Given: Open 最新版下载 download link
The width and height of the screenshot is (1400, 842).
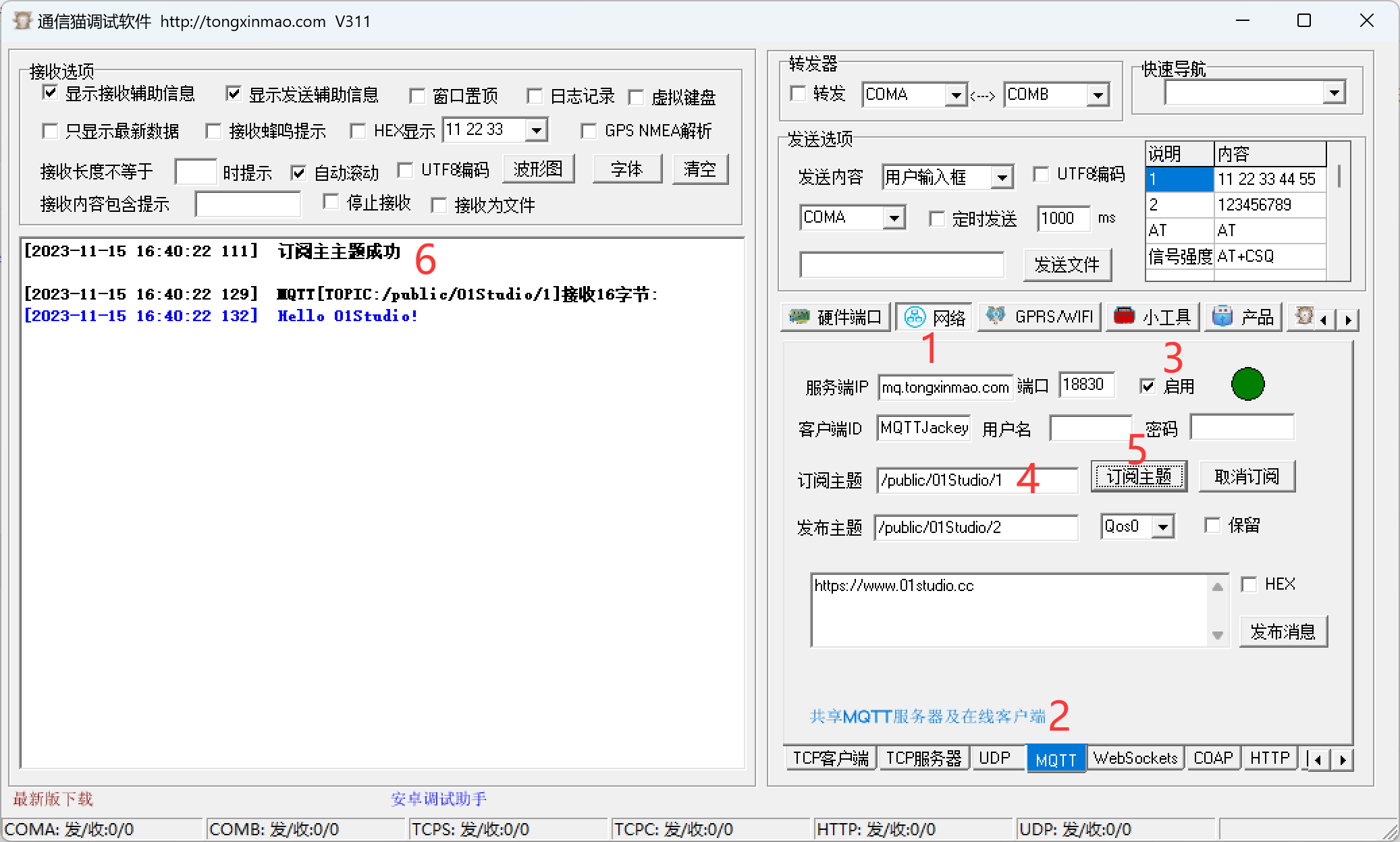Looking at the screenshot, I should [53, 799].
